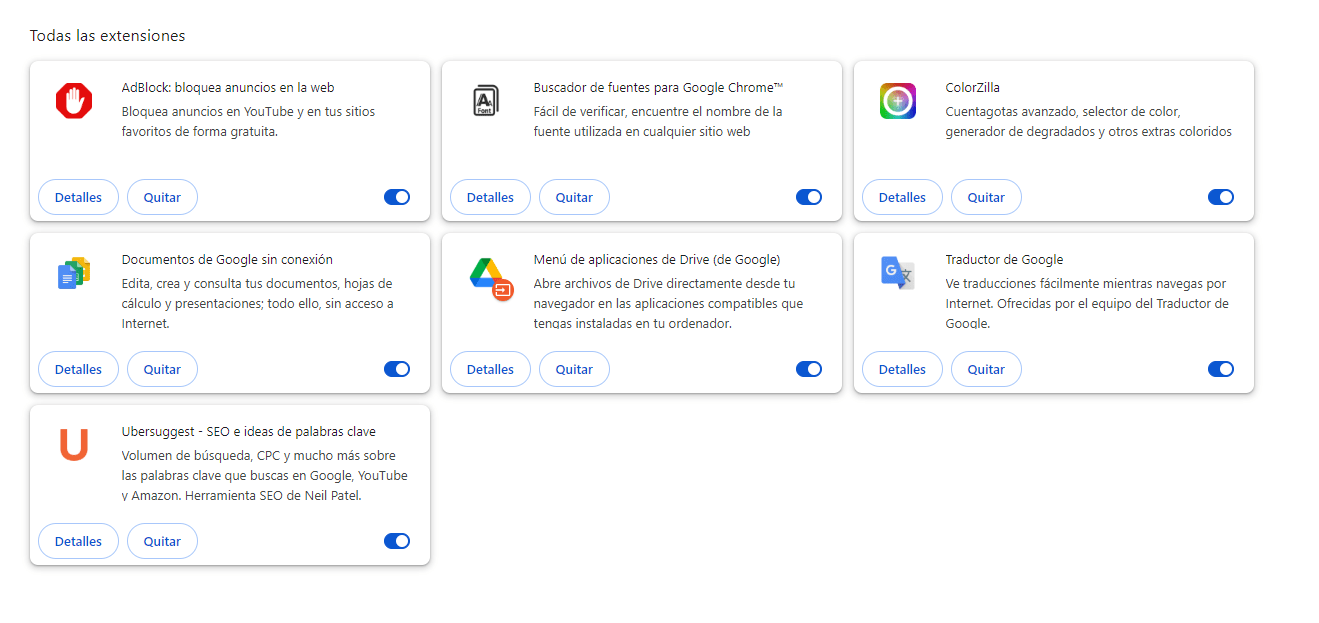
Task: Click the Ubersuggest orange U icon
Action: (x=74, y=445)
